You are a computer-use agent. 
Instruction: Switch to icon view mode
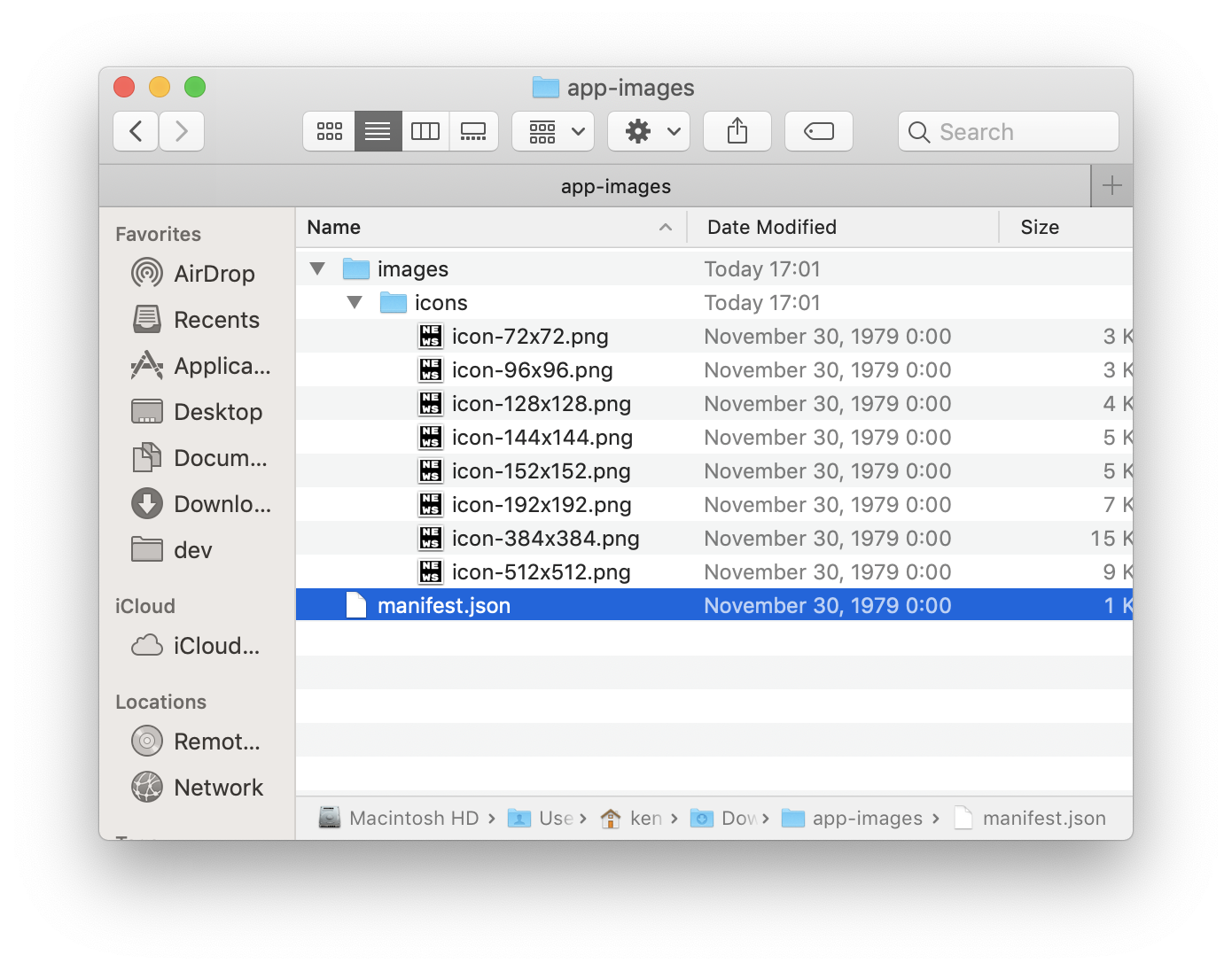coord(328,130)
